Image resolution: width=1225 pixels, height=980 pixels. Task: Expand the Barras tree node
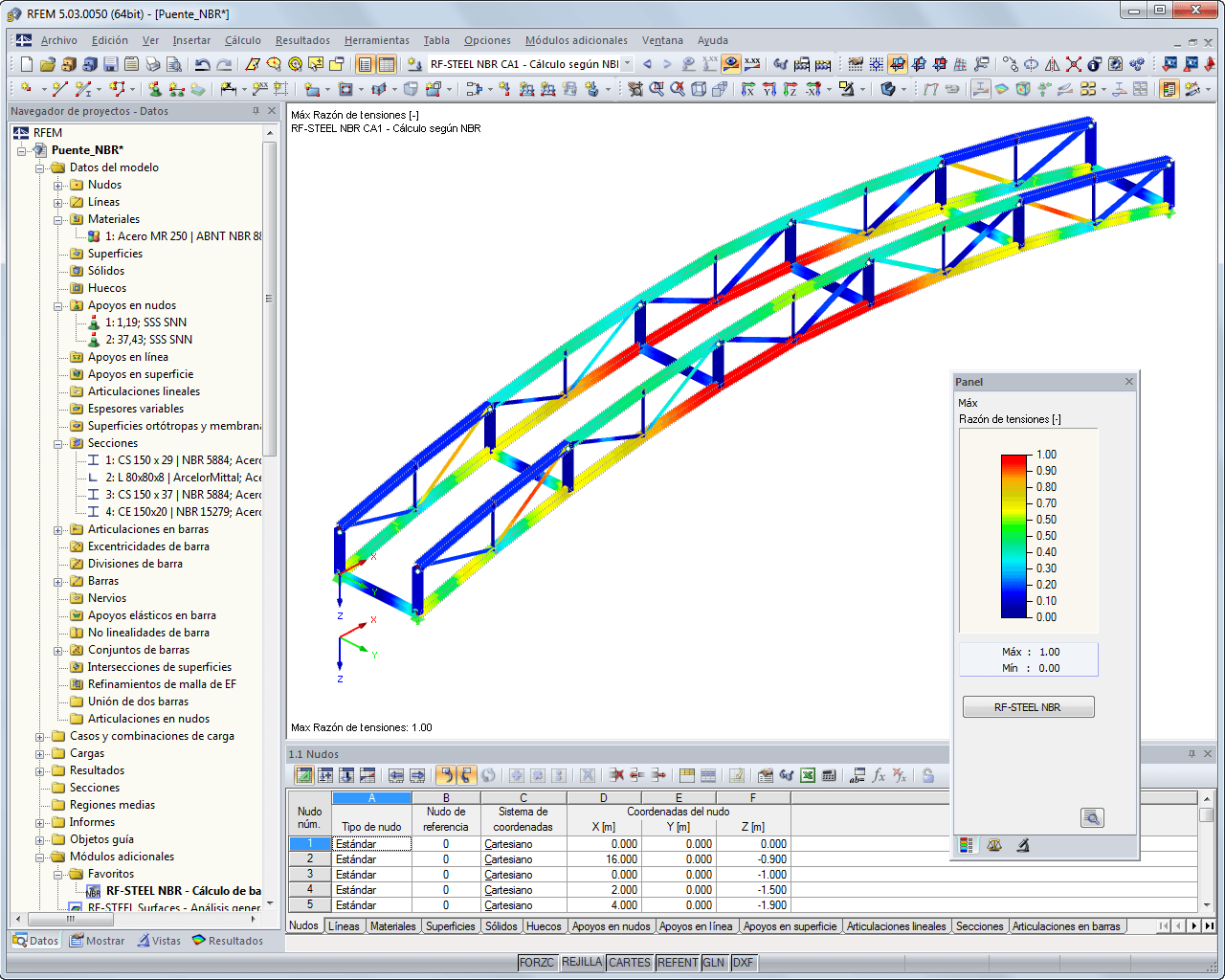[x=58, y=581]
